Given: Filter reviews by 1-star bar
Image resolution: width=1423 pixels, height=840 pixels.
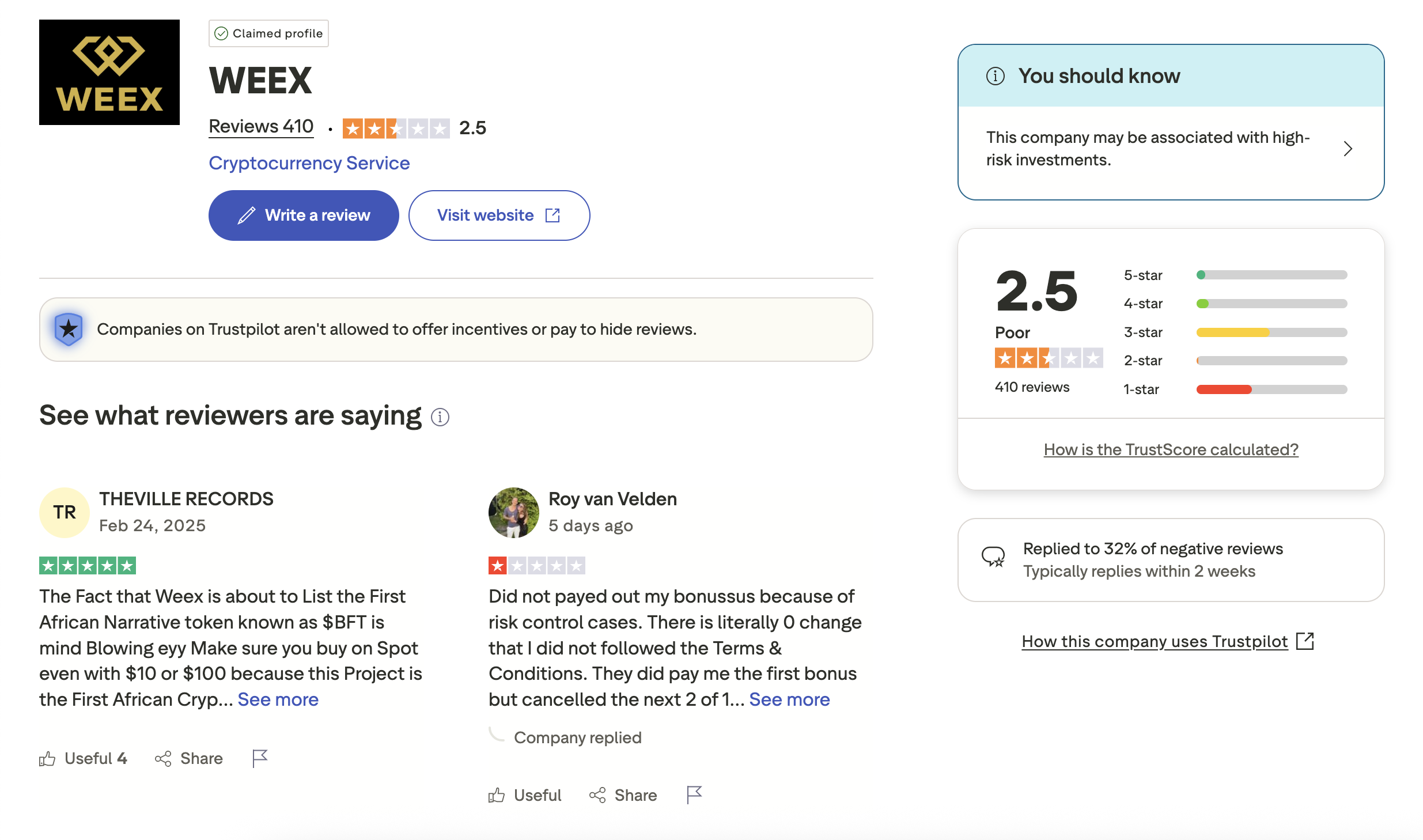Looking at the screenshot, I should tap(1271, 389).
